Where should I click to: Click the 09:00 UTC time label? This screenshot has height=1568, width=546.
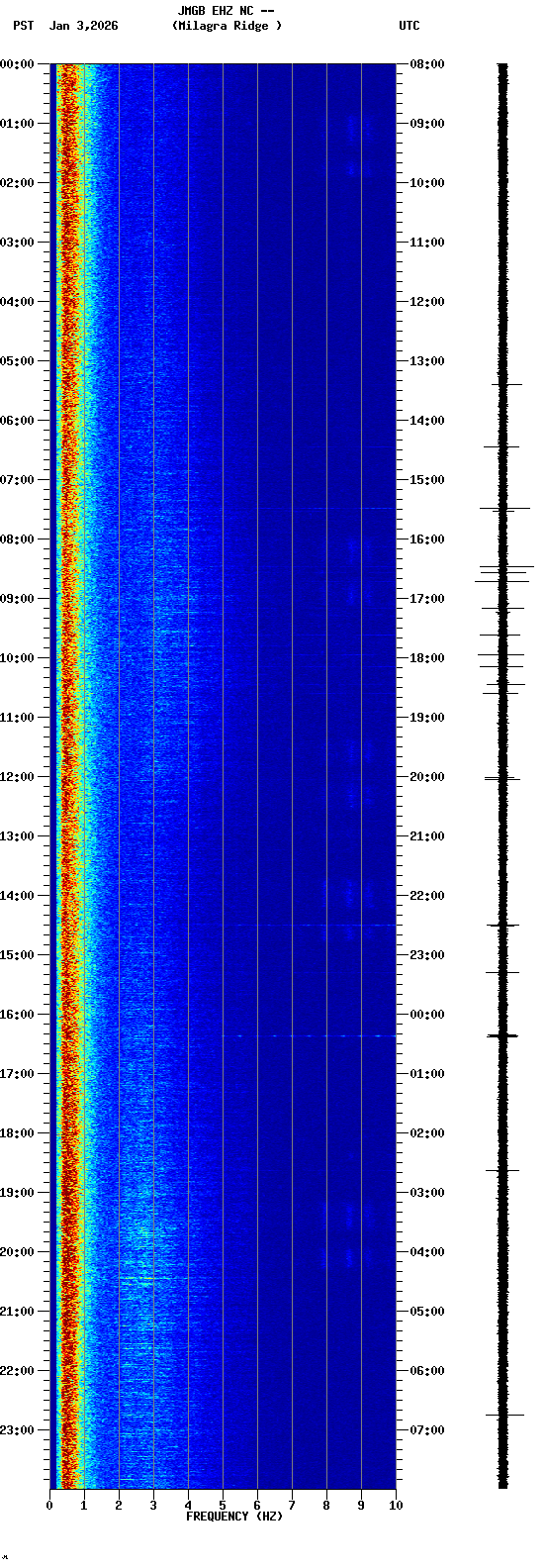[x=427, y=124]
